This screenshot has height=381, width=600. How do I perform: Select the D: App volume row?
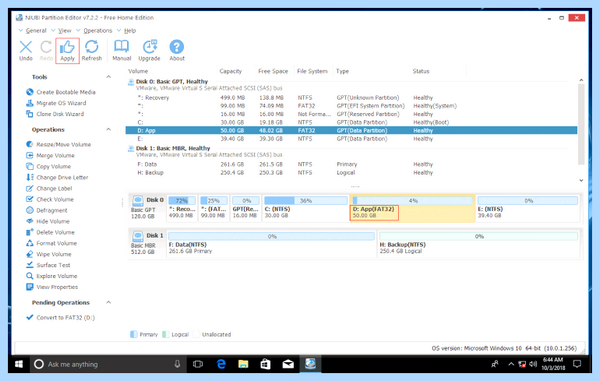pyautogui.click(x=351, y=130)
